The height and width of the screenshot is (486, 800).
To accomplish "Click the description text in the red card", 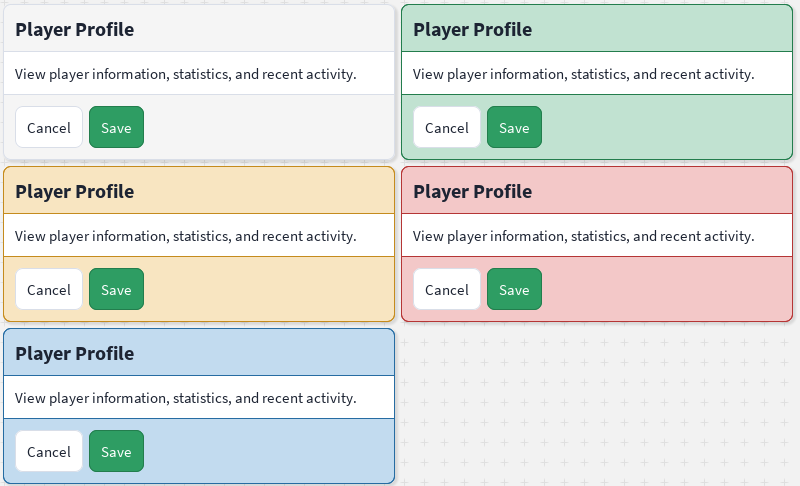I will (584, 236).
